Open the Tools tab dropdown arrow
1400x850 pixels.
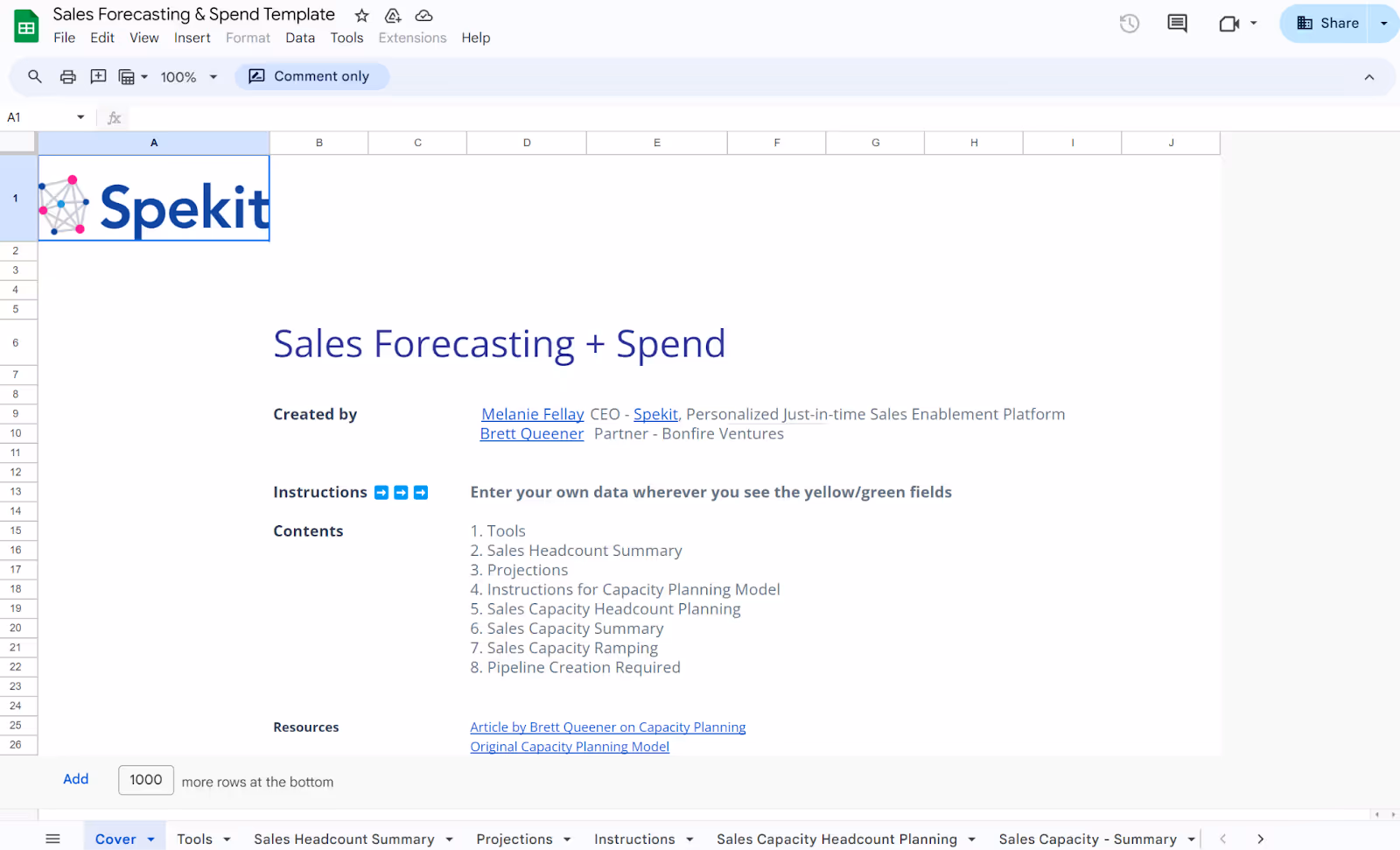click(227, 839)
